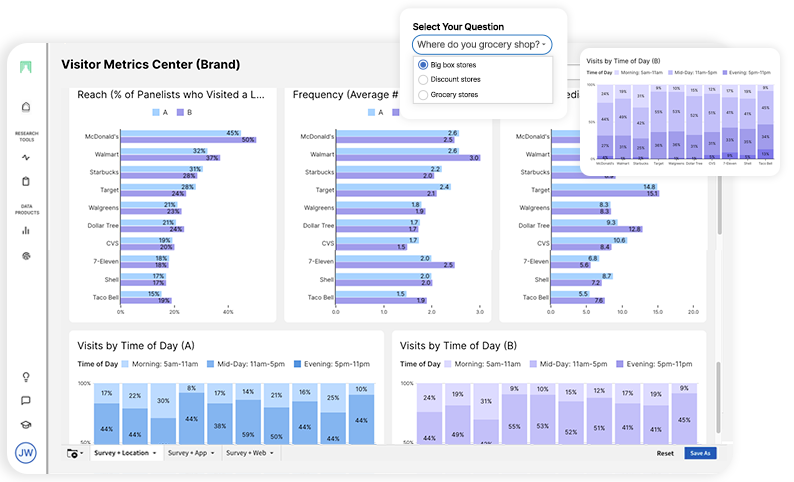Viewport: 794px width, 482px height.
Task: Click the main Visits by Time of Day (B) title
Action: 458,346
